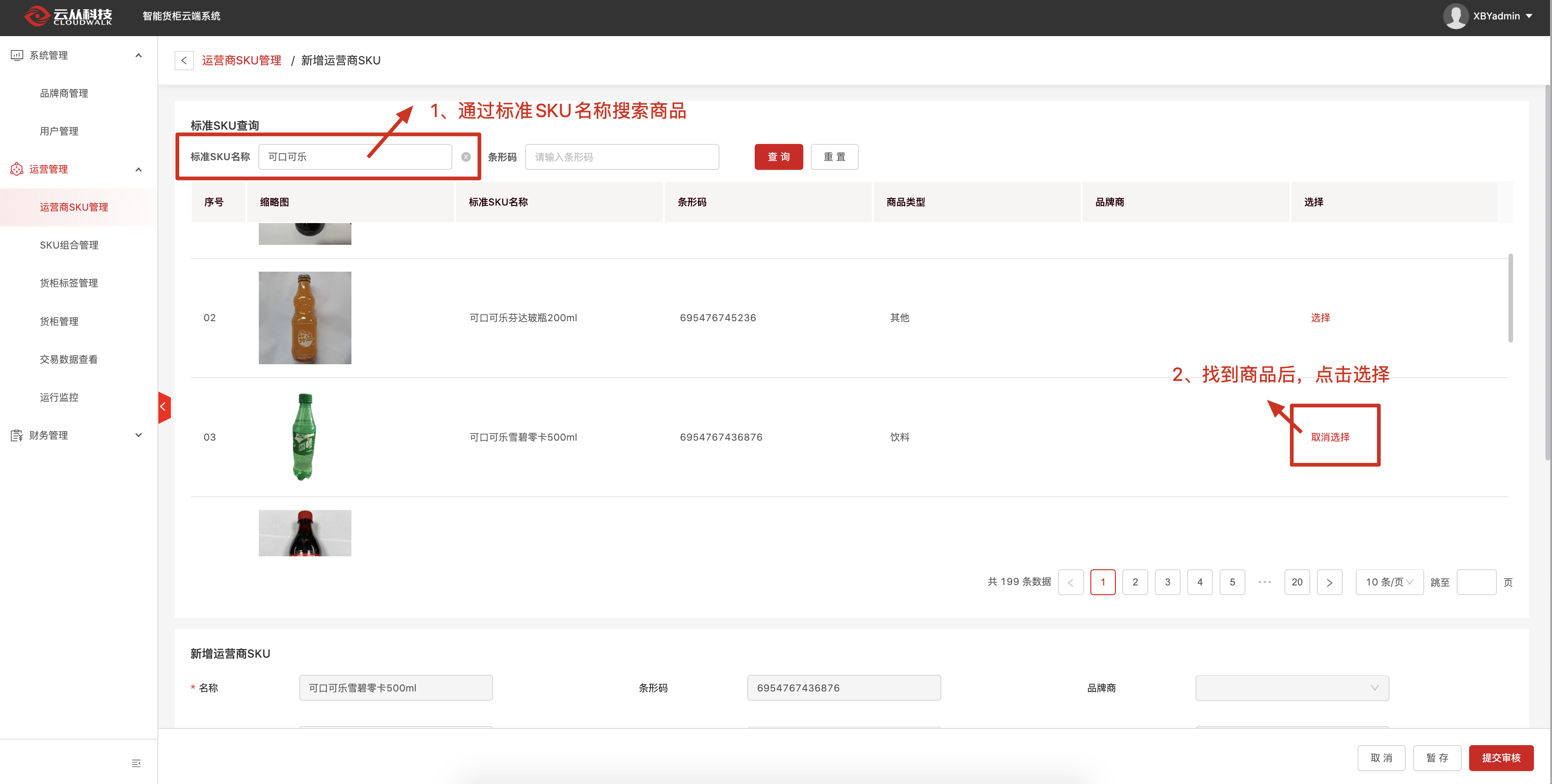Viewport: 1552px width, 784px height.
Task: Click the 暂存 save draft button
Action: pos(1437,758)
